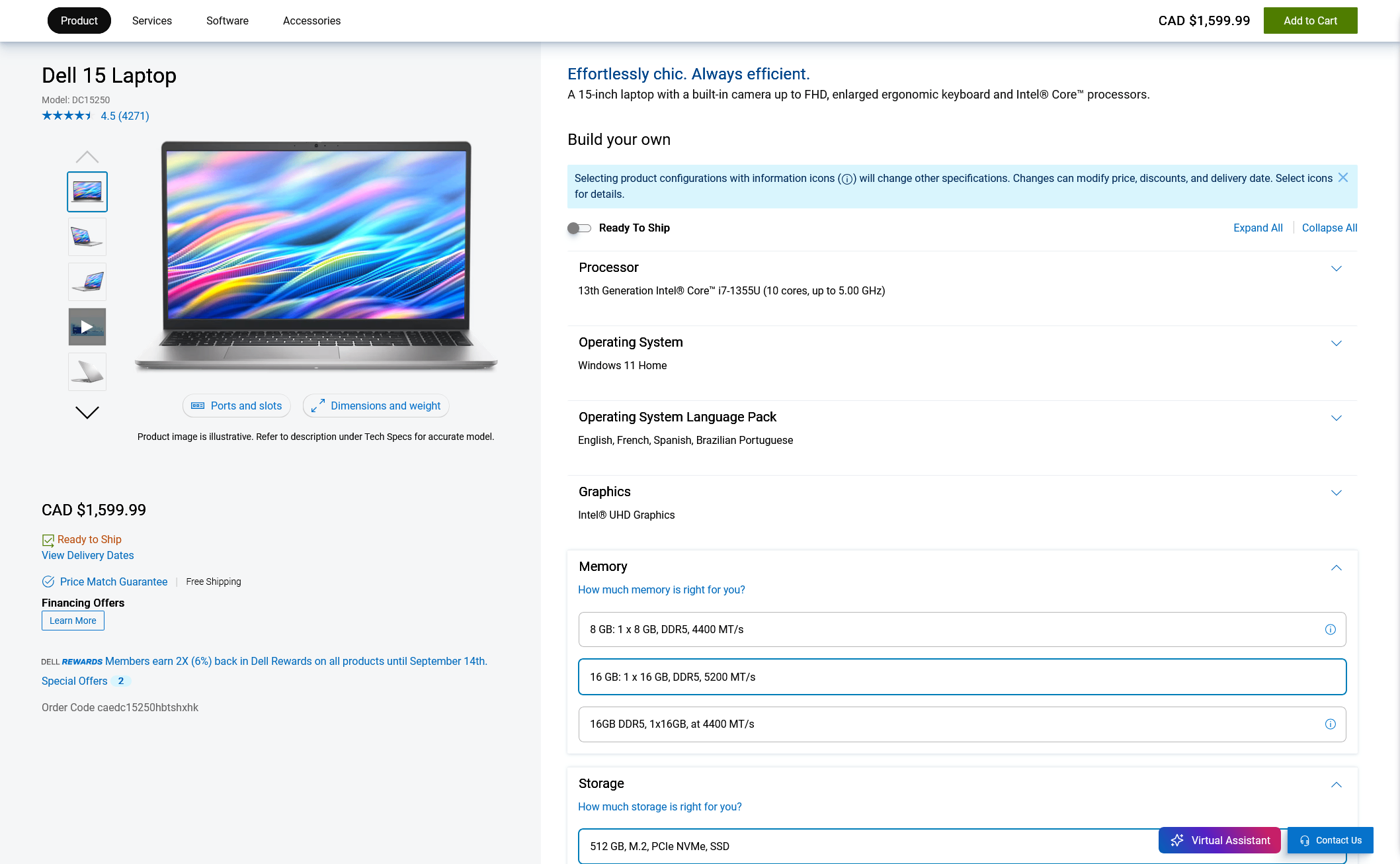
Task: Click Collapse All link
Action: click(1329, 228)
